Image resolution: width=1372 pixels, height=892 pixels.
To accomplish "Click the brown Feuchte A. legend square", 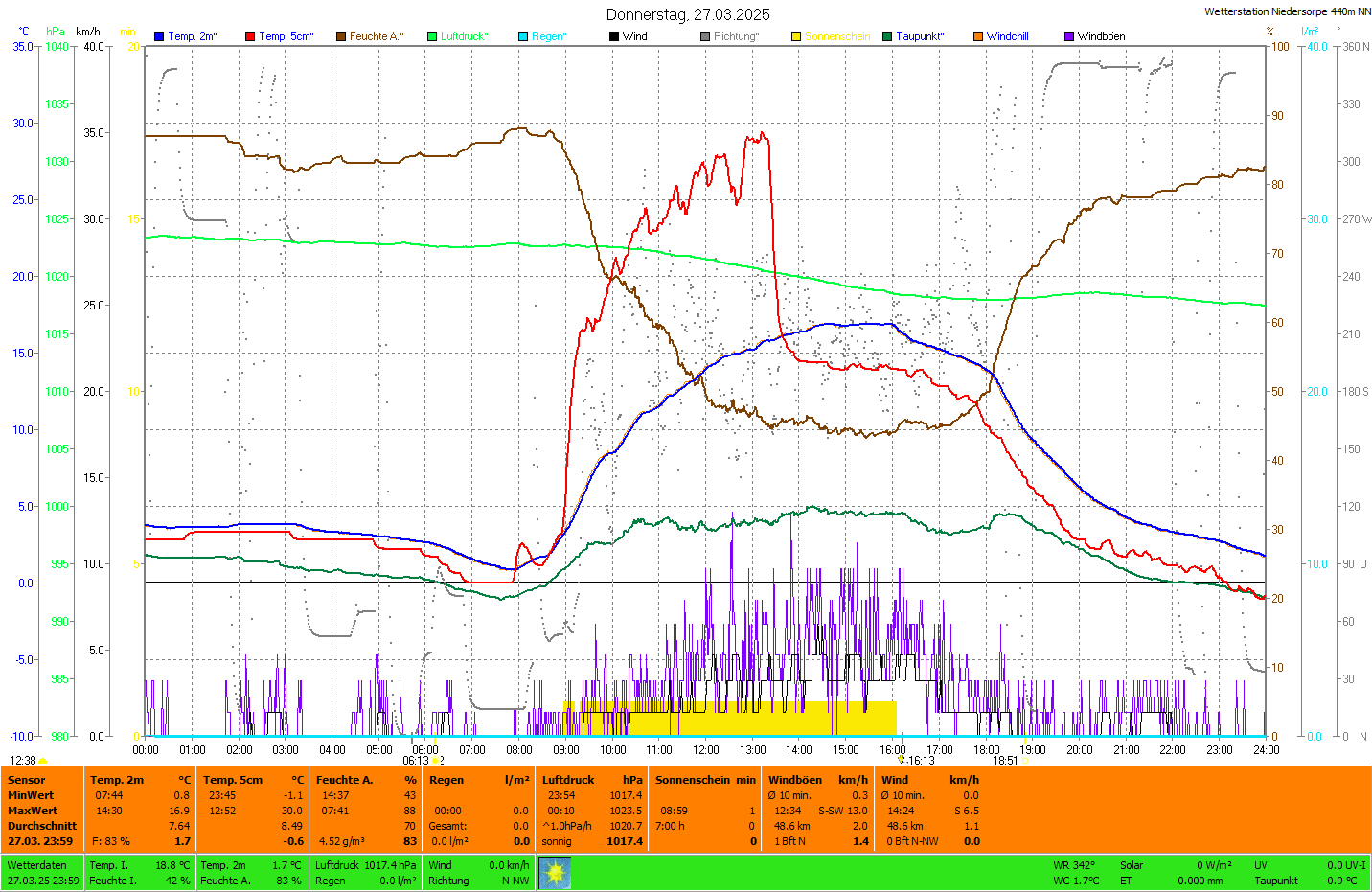I will point(341,36).
